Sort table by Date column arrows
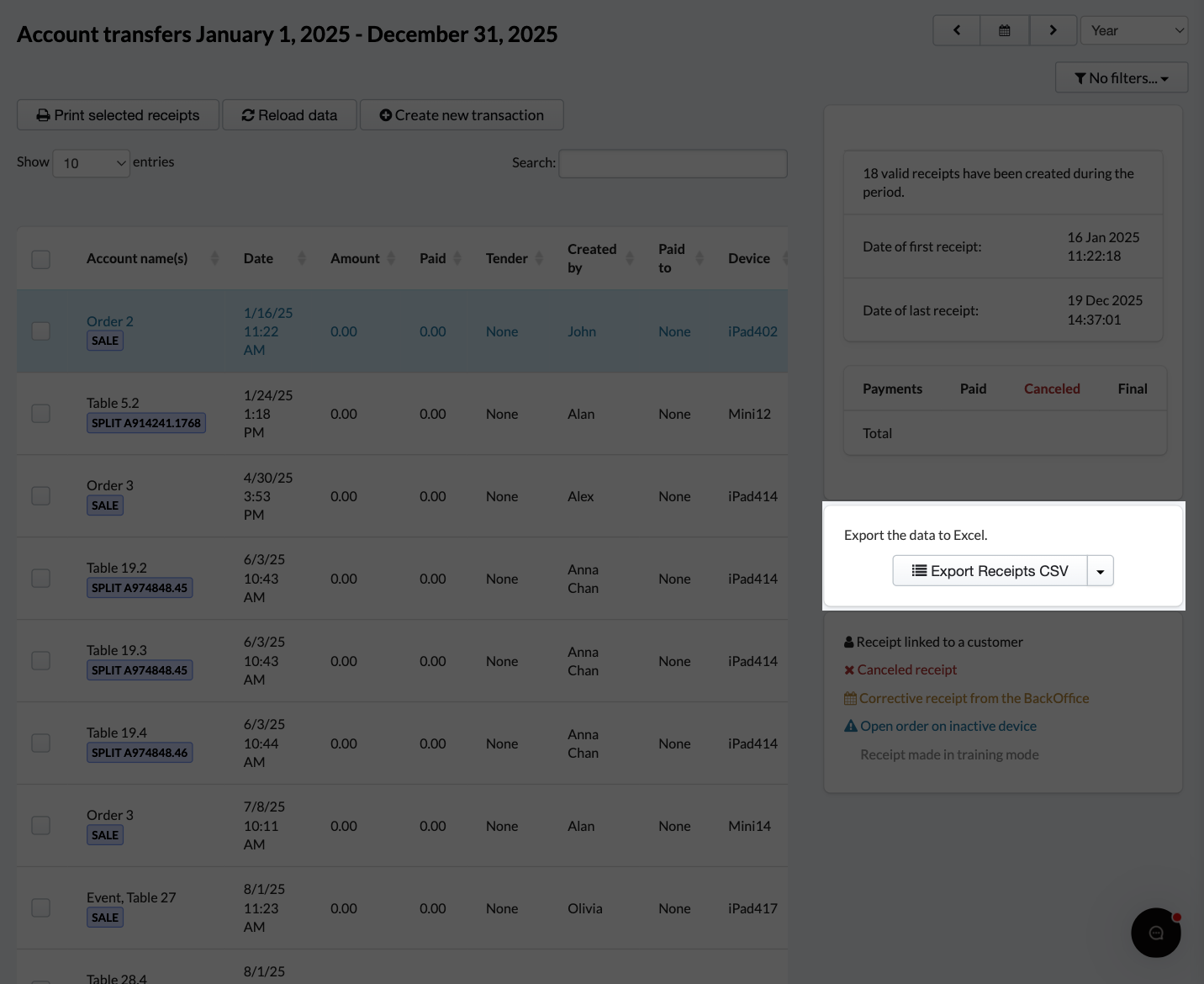This screenshot has width=1204, height=984. pos(302,258)
